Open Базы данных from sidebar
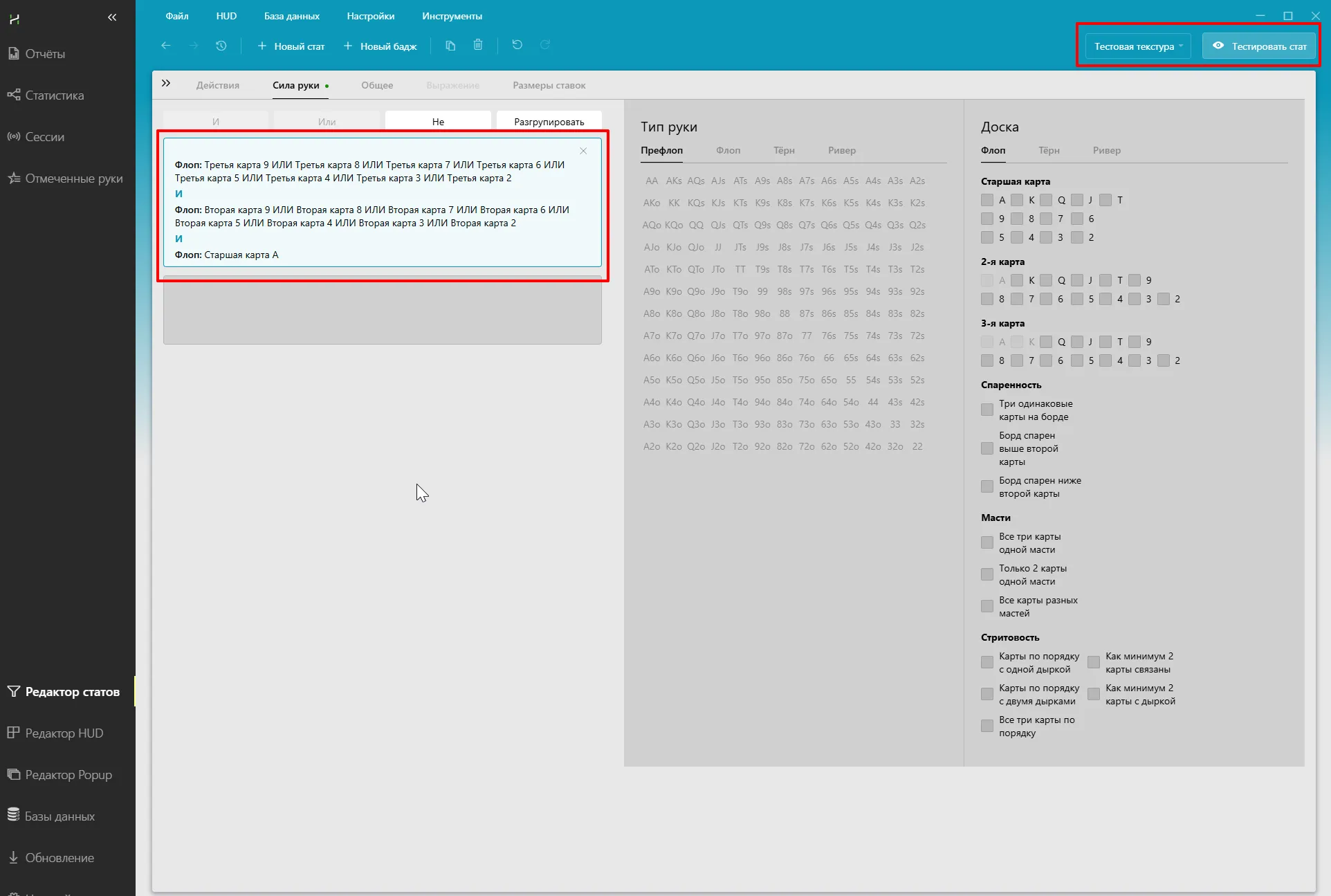Image resolution: width=1331 pixels, height=896 pixels. (59, 816)
